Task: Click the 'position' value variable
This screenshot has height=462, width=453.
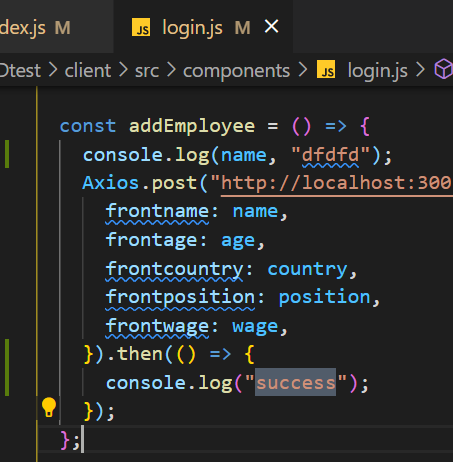Action: (325, 297)
